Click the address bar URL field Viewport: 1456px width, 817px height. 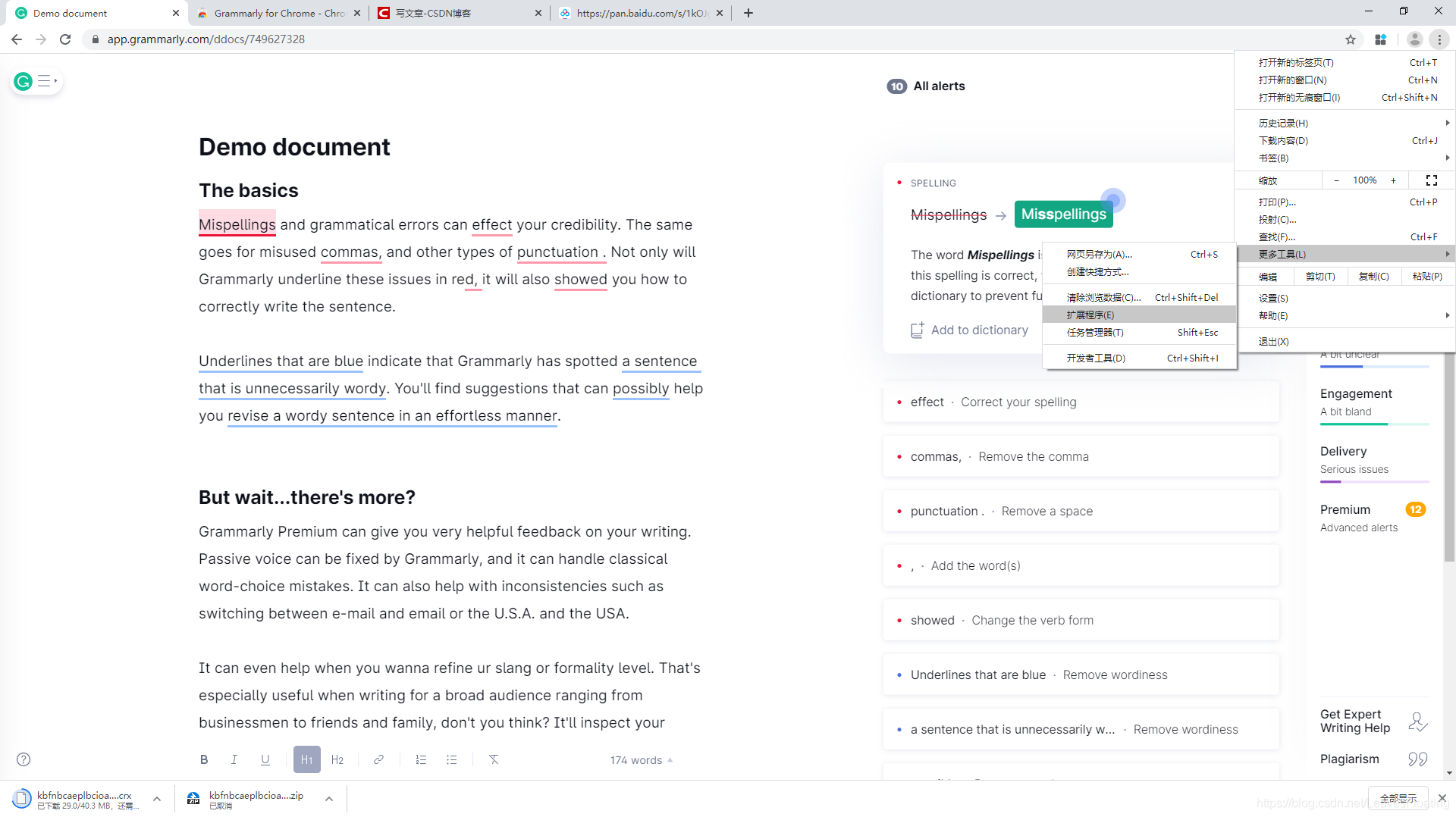713,39
